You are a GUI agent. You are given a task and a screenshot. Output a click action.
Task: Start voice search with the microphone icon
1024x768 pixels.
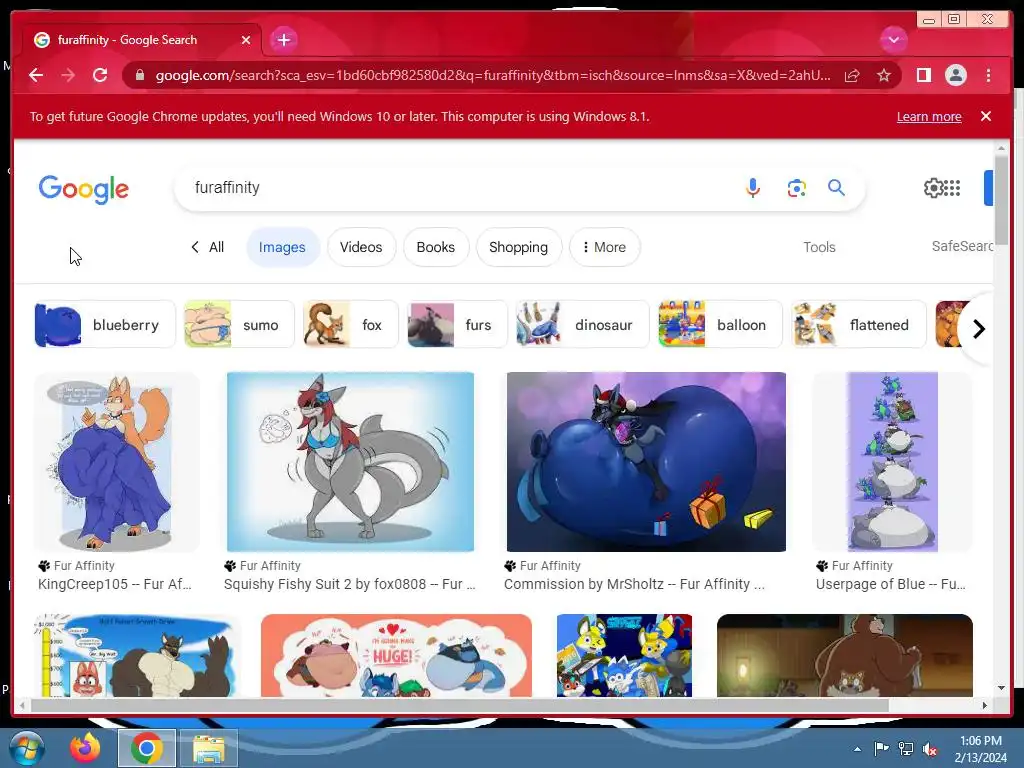(752, 188)
